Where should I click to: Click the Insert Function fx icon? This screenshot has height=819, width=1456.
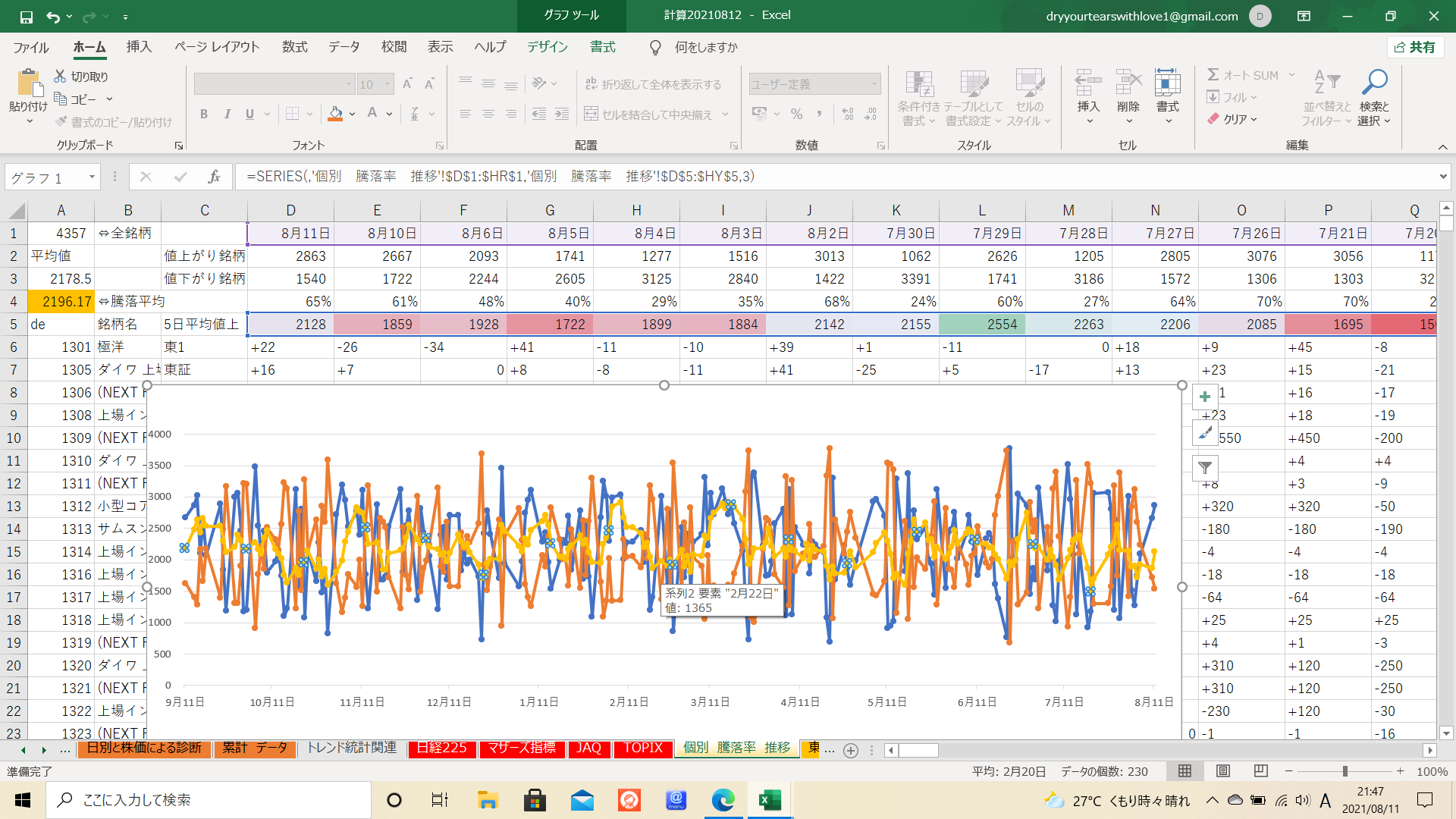click(x=214, y=177)
